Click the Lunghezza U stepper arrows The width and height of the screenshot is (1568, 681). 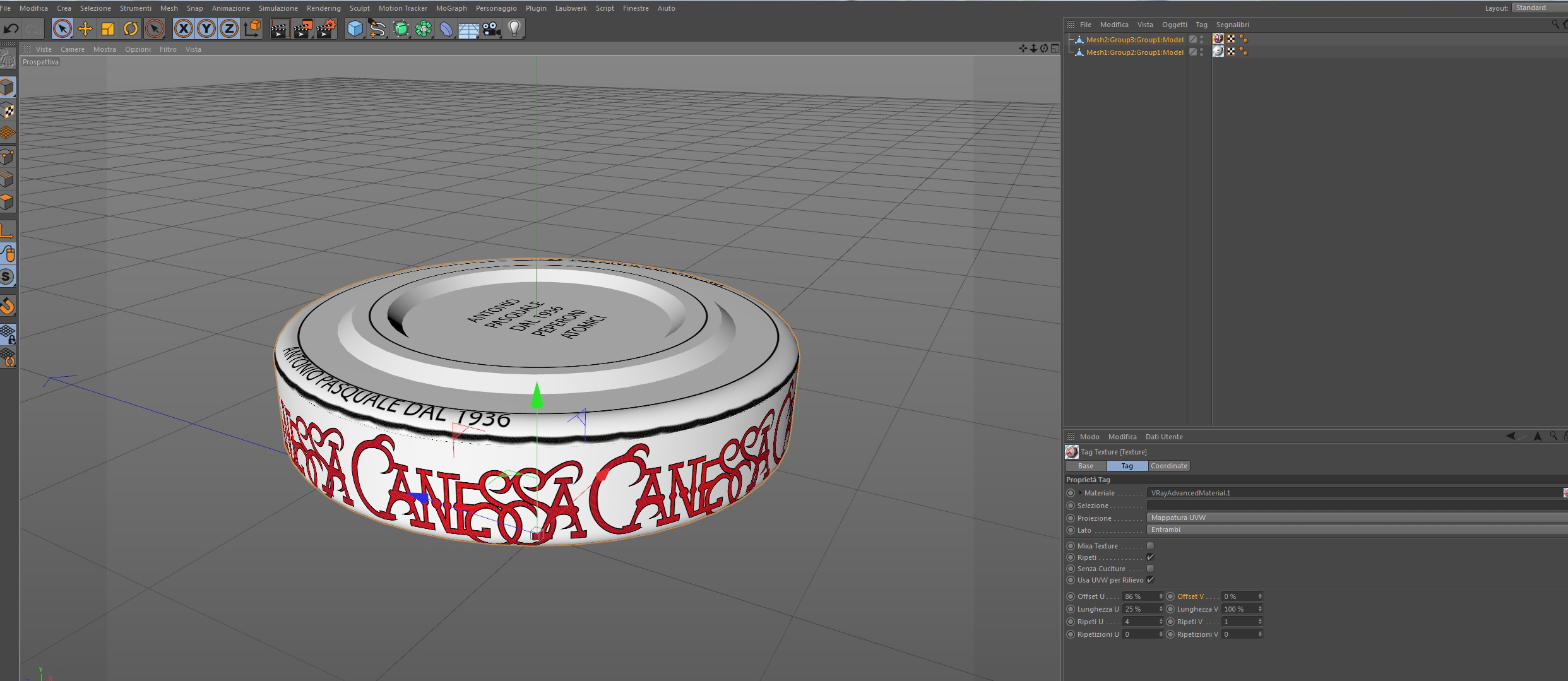pyautogui.click(x=1160, y=609)
